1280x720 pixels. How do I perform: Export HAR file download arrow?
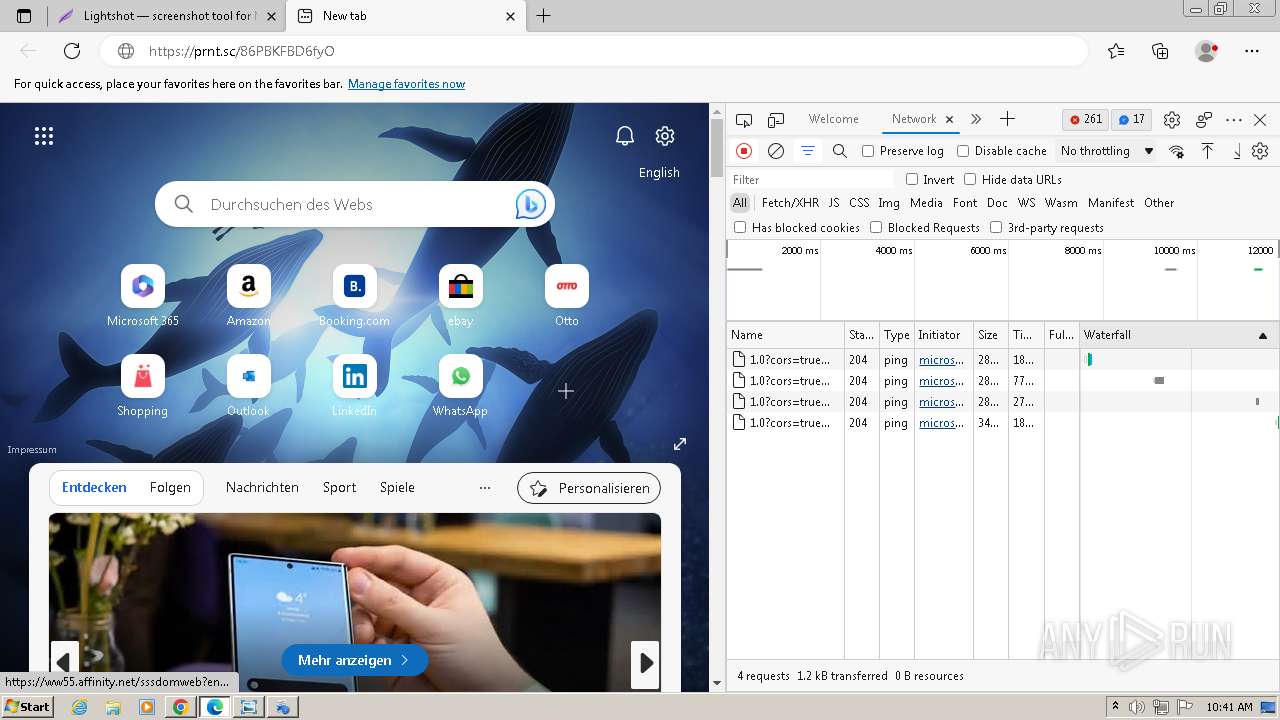pos(1237,151)
